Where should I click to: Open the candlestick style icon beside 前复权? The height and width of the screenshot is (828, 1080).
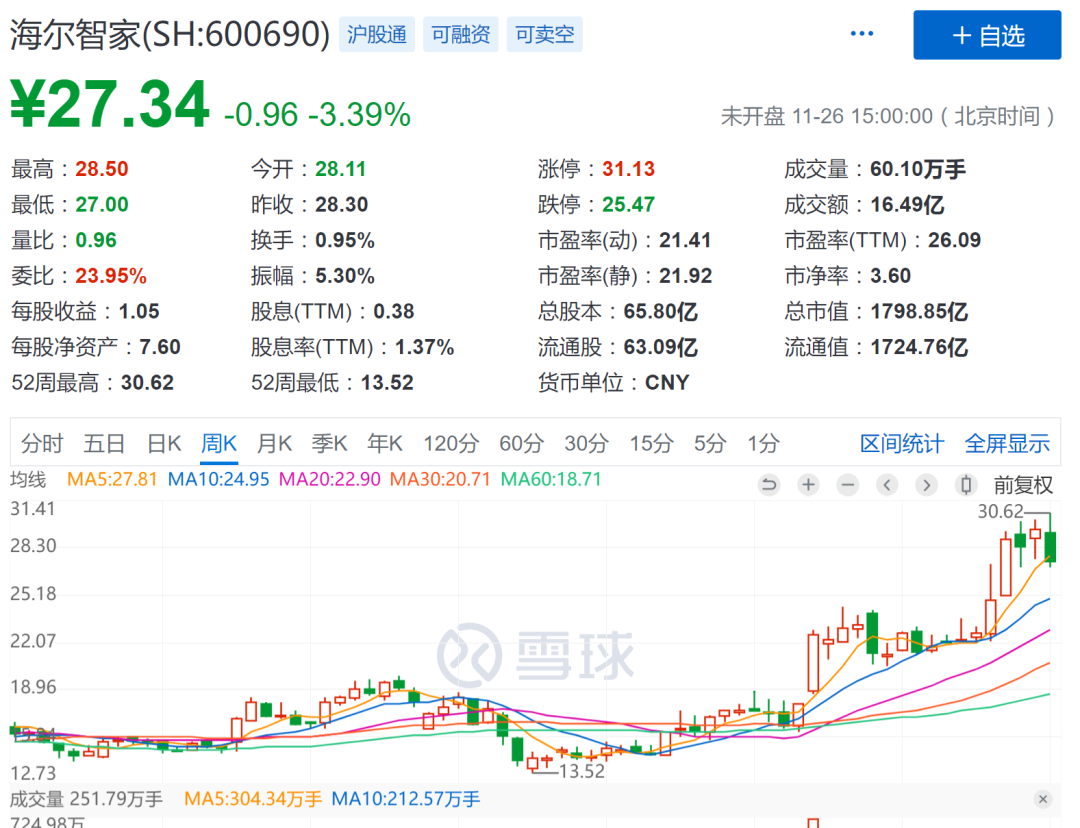coord(966,484)
